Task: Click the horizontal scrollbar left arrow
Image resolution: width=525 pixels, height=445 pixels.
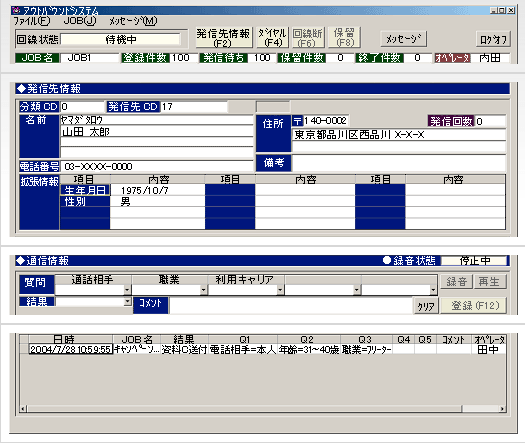Action: (x=23, y=409)
